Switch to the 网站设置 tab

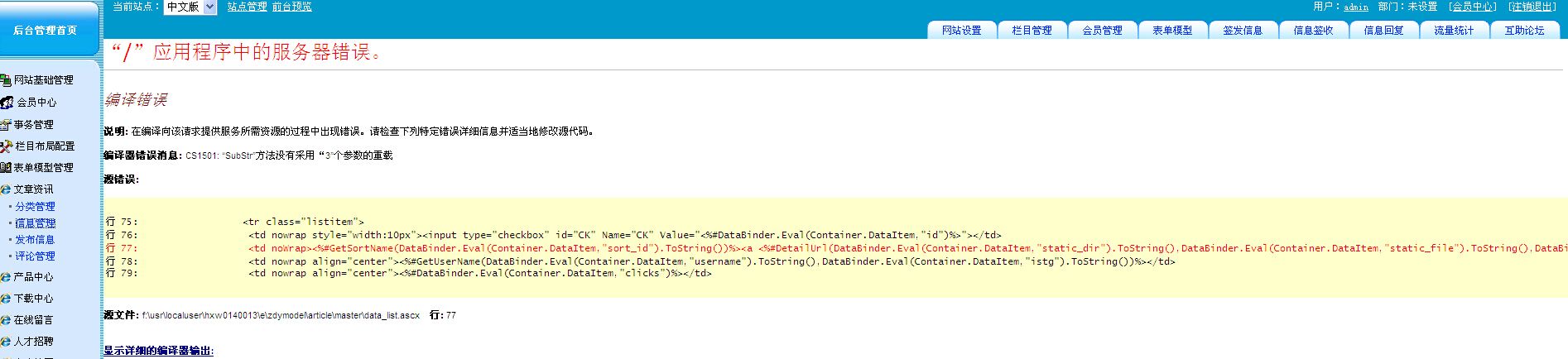(961, 31)
